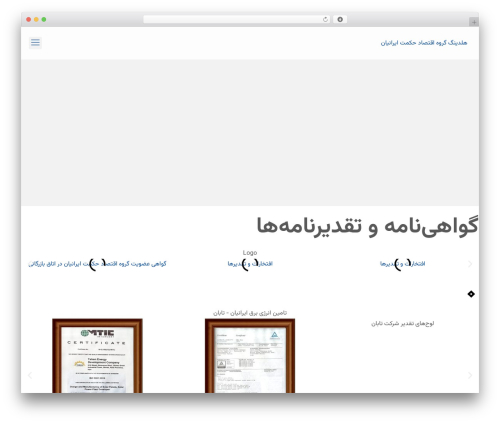The height and width of the screenshot is (423, 500).
Task: Open the هلدینگ گروه اقتصاد حکمت ایرانیان site title
Action: point(424,43)
